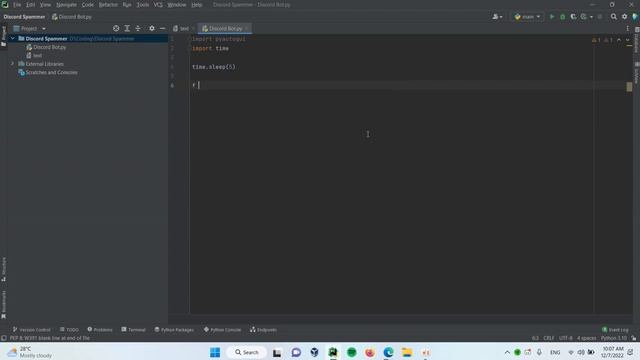Screen dimensions: 640x360
Task: Open File Explorer from the taskbar
Action: [407, 352]
